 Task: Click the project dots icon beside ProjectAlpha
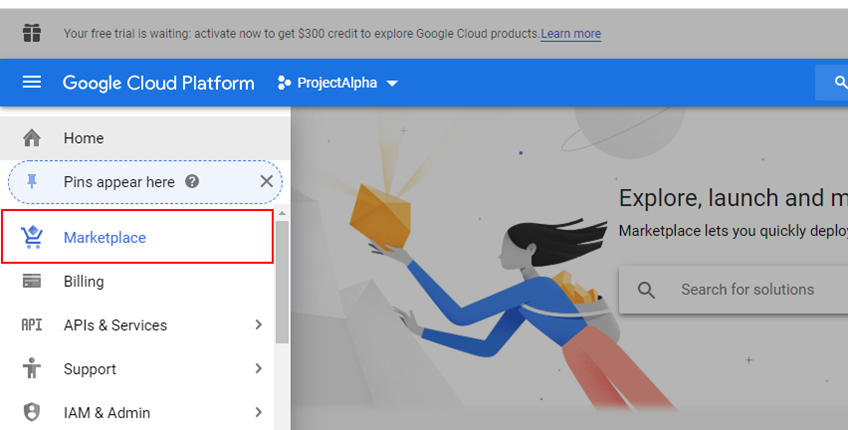tap(284, 83)
